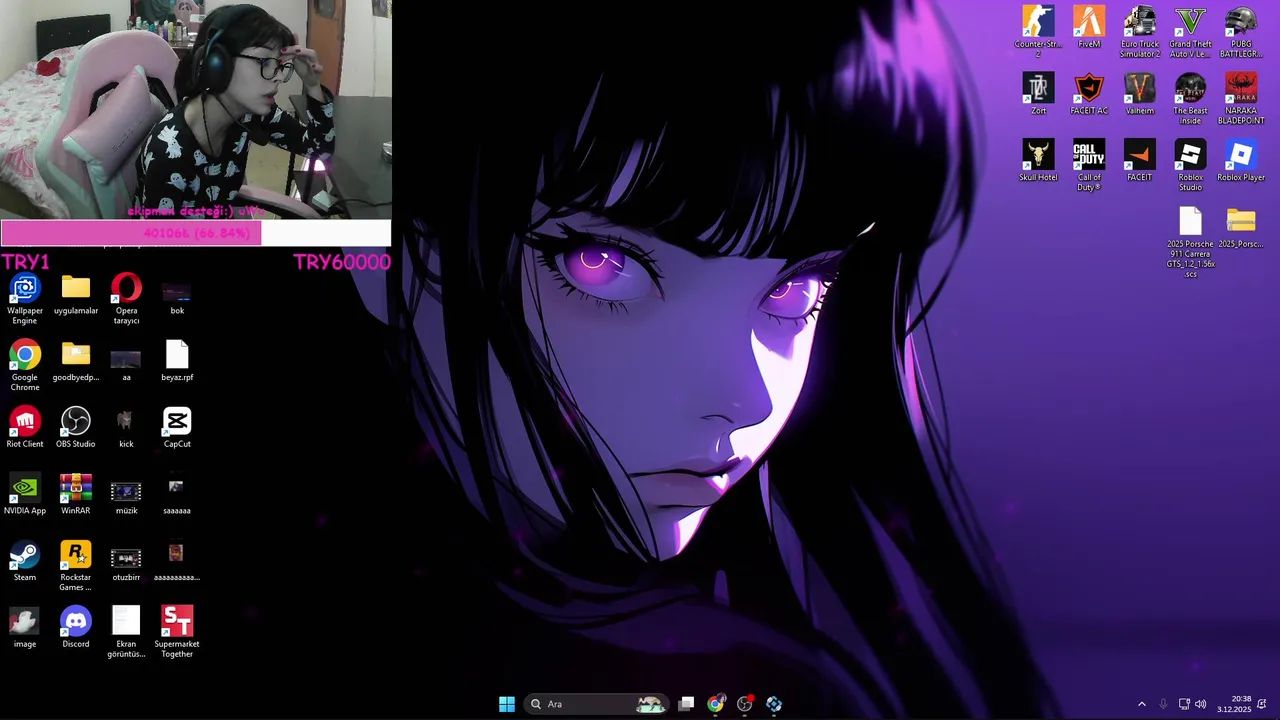1280x720 pixels.
Task: Select the 2025 Porsche 911 .scs file
Action: tap(1190, 243)
